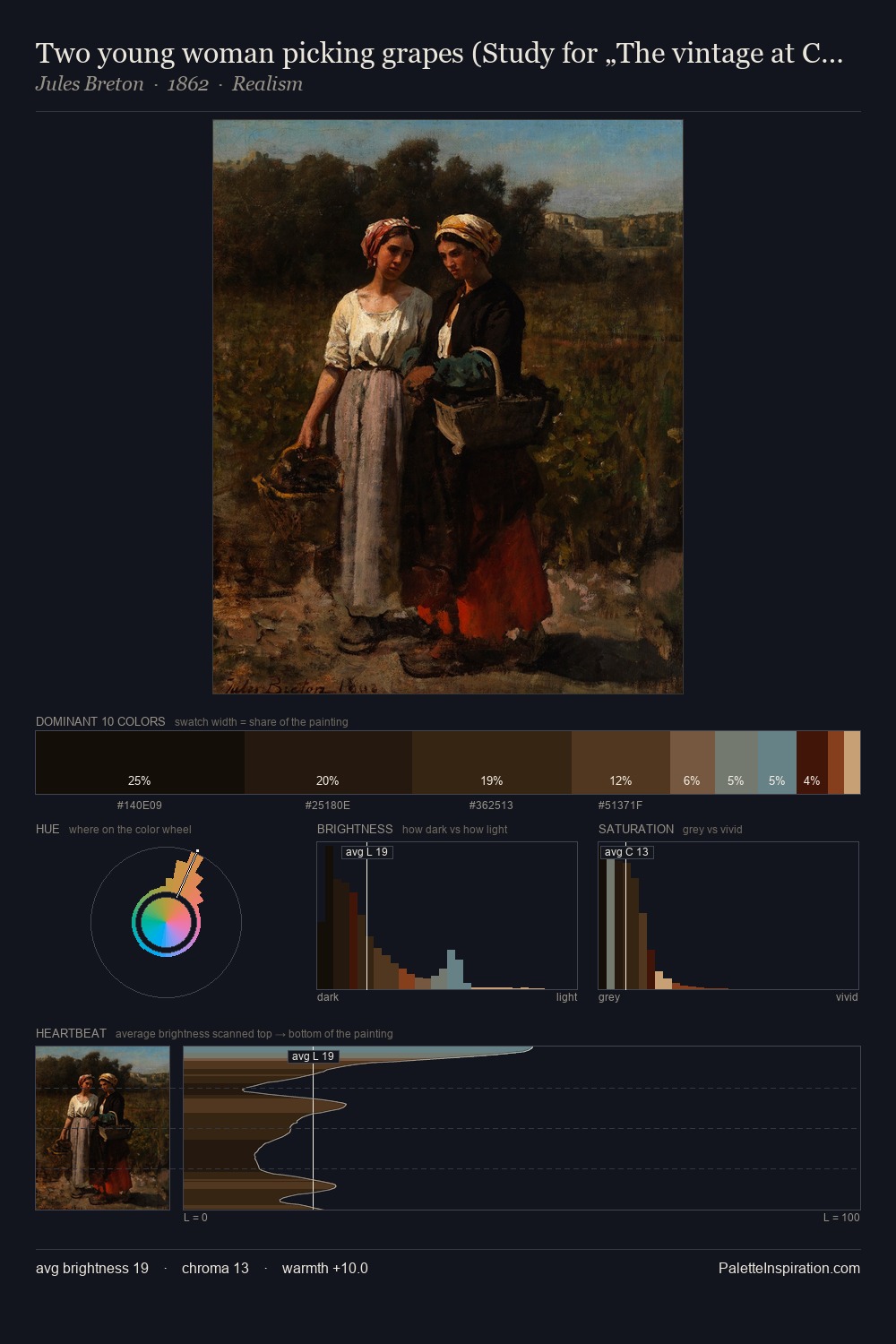Click the avg L 19 heartbeat marker
The width and height of the screenshot is (896, 1344).
(314, 1056)
